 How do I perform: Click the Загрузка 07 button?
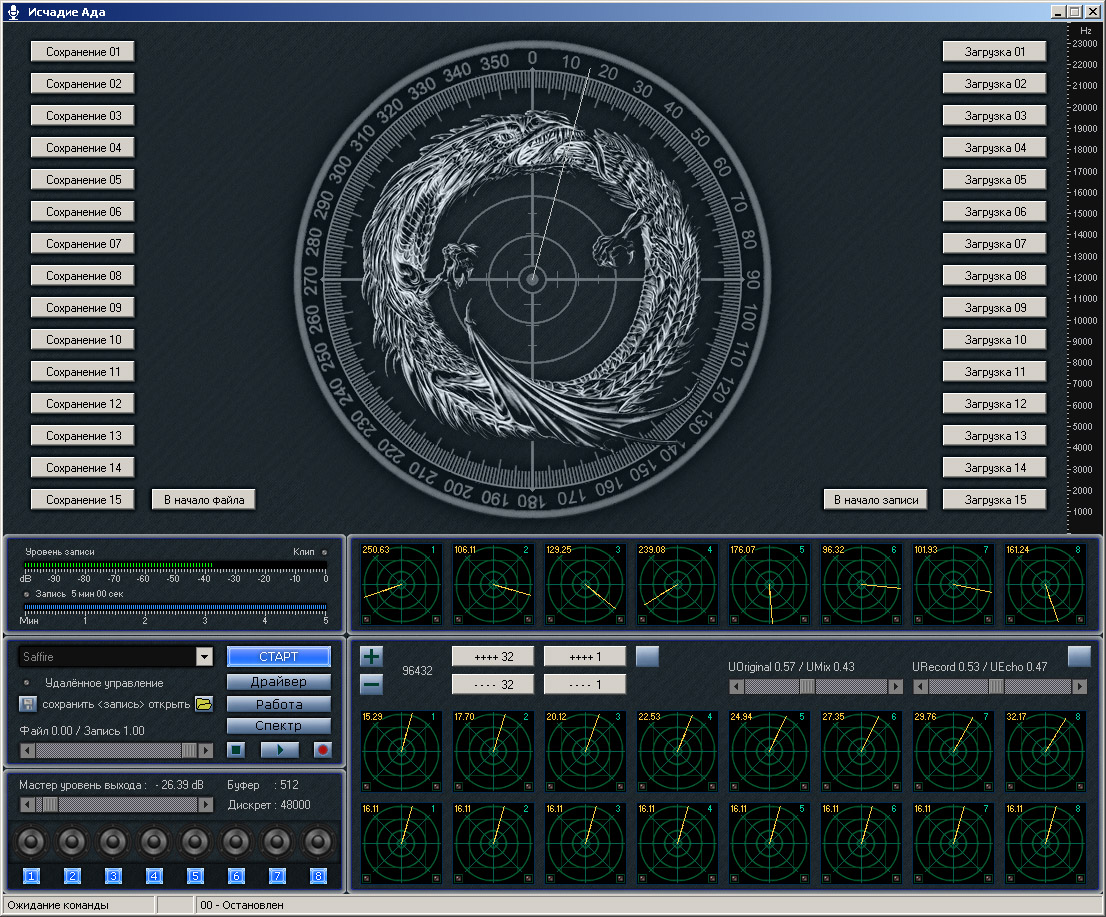point(995,243)
